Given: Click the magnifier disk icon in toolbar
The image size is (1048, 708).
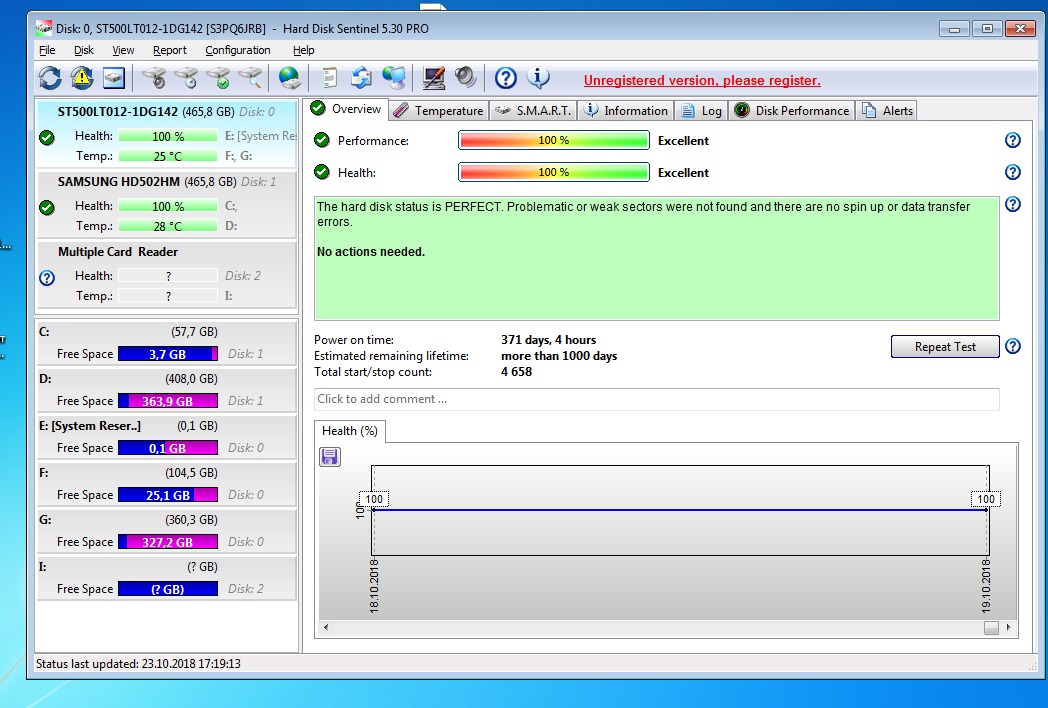Looking at the screenshot, I should click(x=250, y=77).
